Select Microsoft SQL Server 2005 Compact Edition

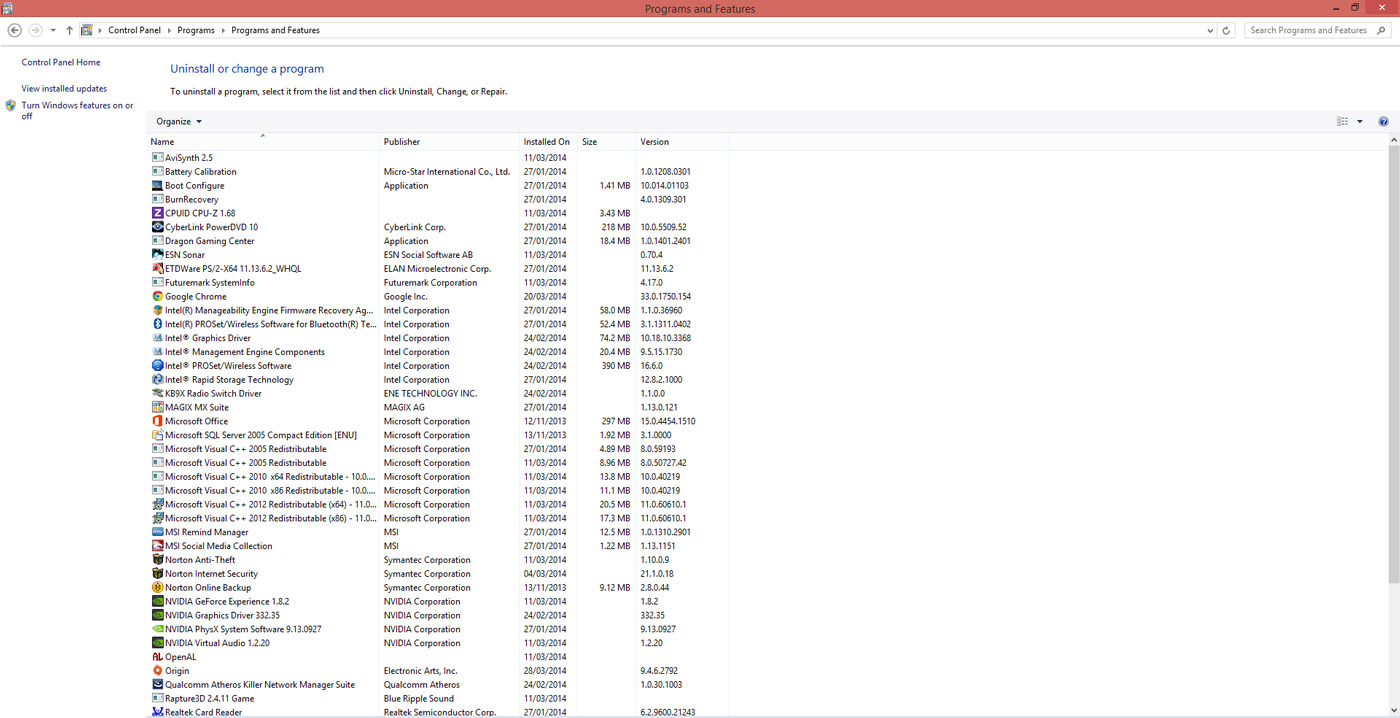[438, 435]
